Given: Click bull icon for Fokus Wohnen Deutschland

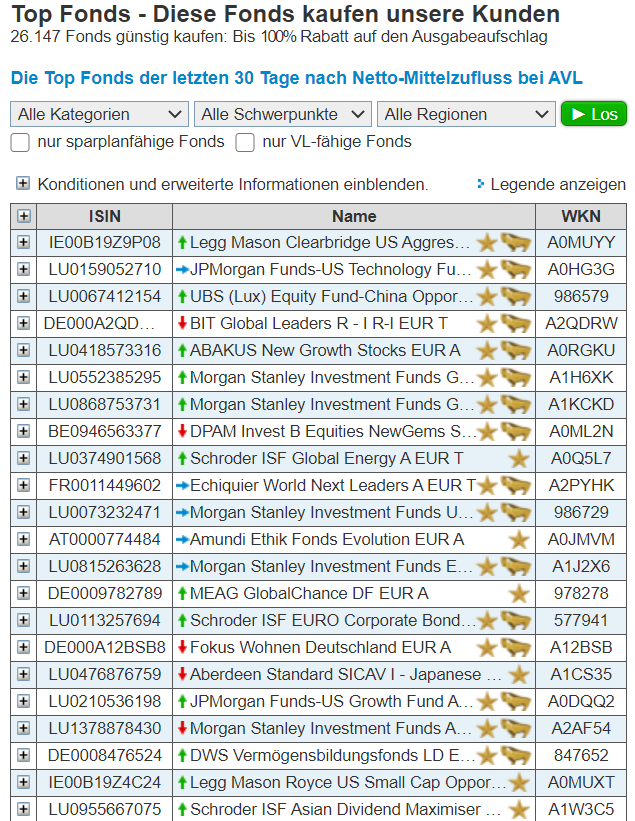Looking at the screenshot, I should pyautogui.click(x=516, y=648).
